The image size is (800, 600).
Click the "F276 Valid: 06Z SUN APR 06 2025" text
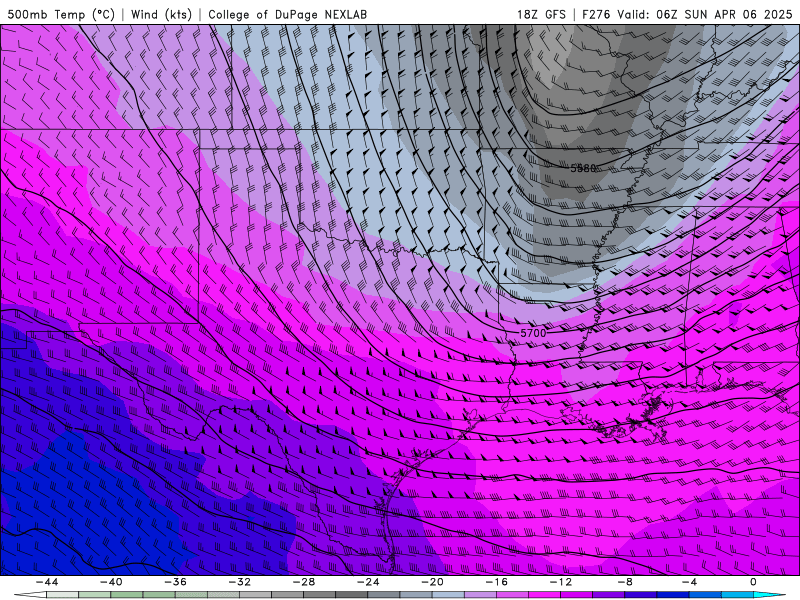[687, 14]
